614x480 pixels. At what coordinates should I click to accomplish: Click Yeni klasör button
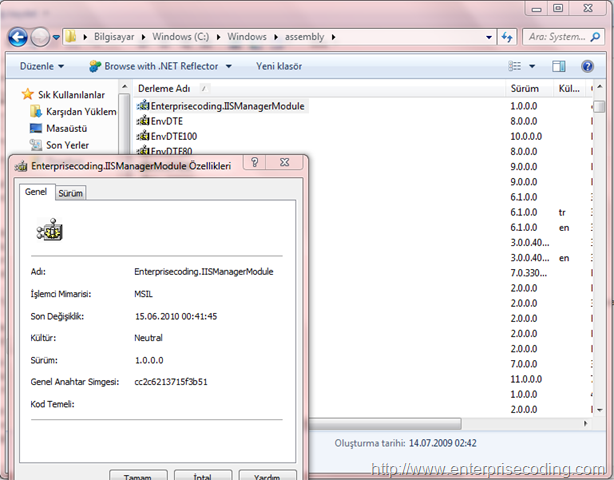click(x=279, y=66)
